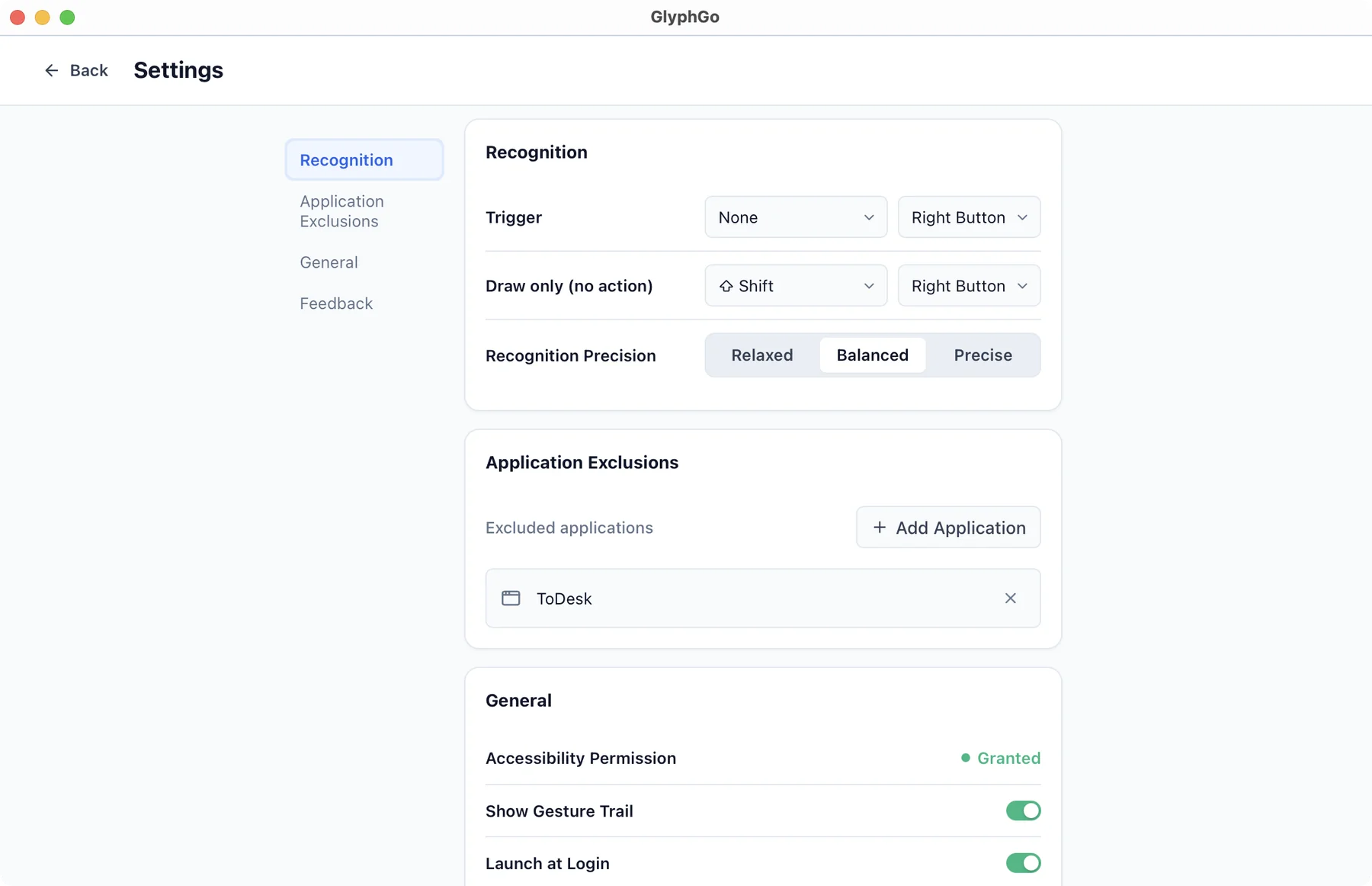
Task: Click the red close window button
Action: pyautogui.click(x=18, y=17)
